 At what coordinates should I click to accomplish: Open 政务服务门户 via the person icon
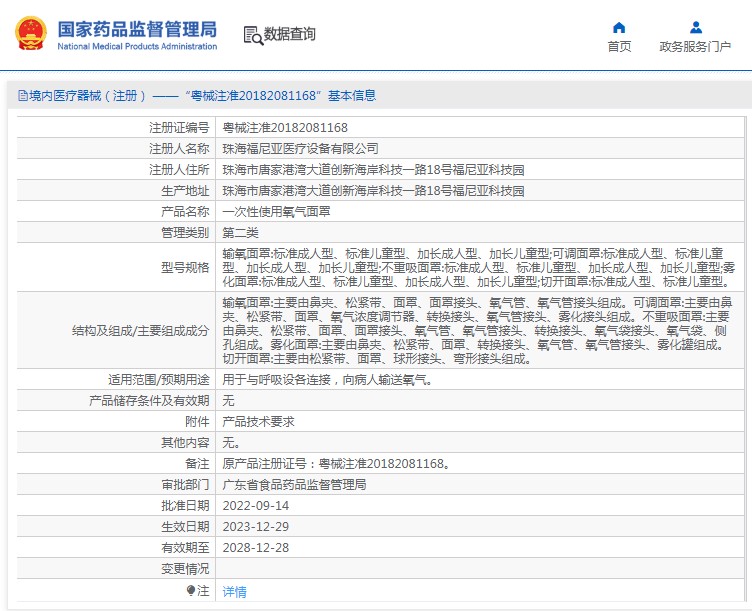(x=696, y=28)
